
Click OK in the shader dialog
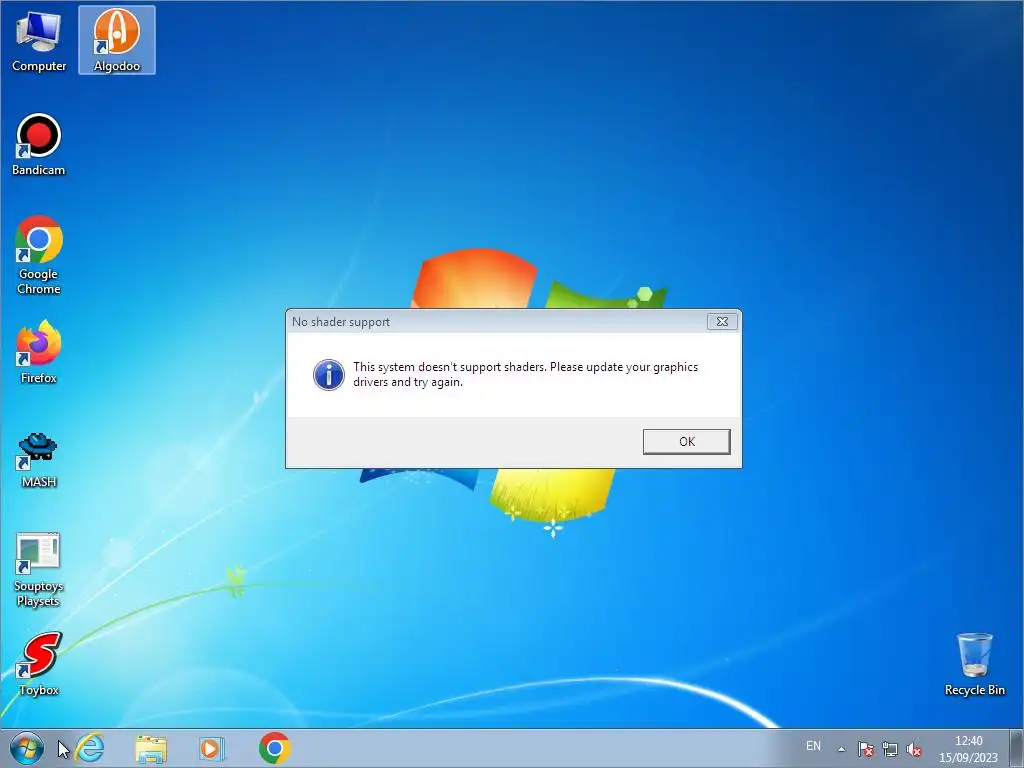(x=686, y=441)
